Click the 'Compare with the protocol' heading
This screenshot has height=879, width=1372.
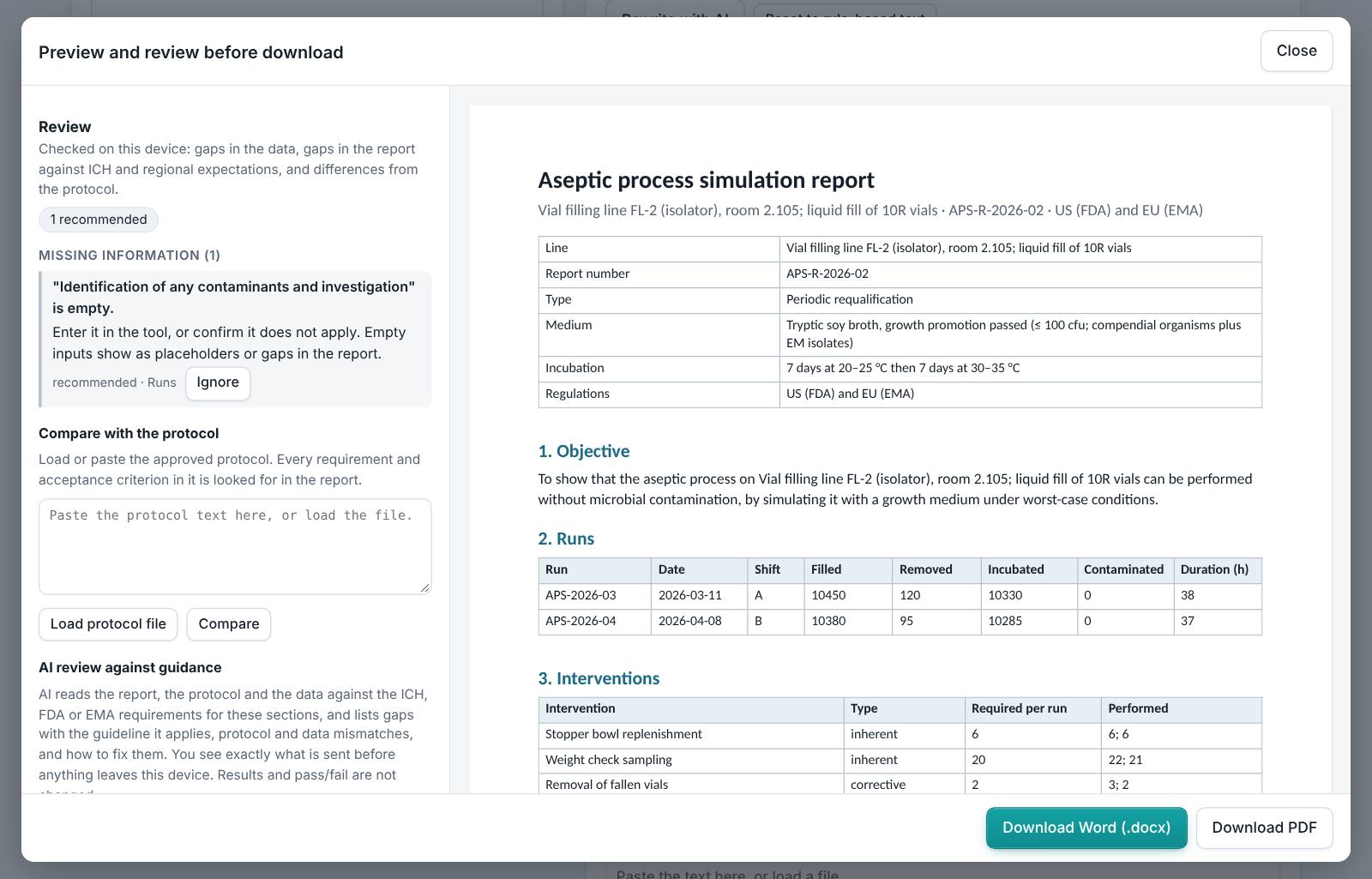129,434
